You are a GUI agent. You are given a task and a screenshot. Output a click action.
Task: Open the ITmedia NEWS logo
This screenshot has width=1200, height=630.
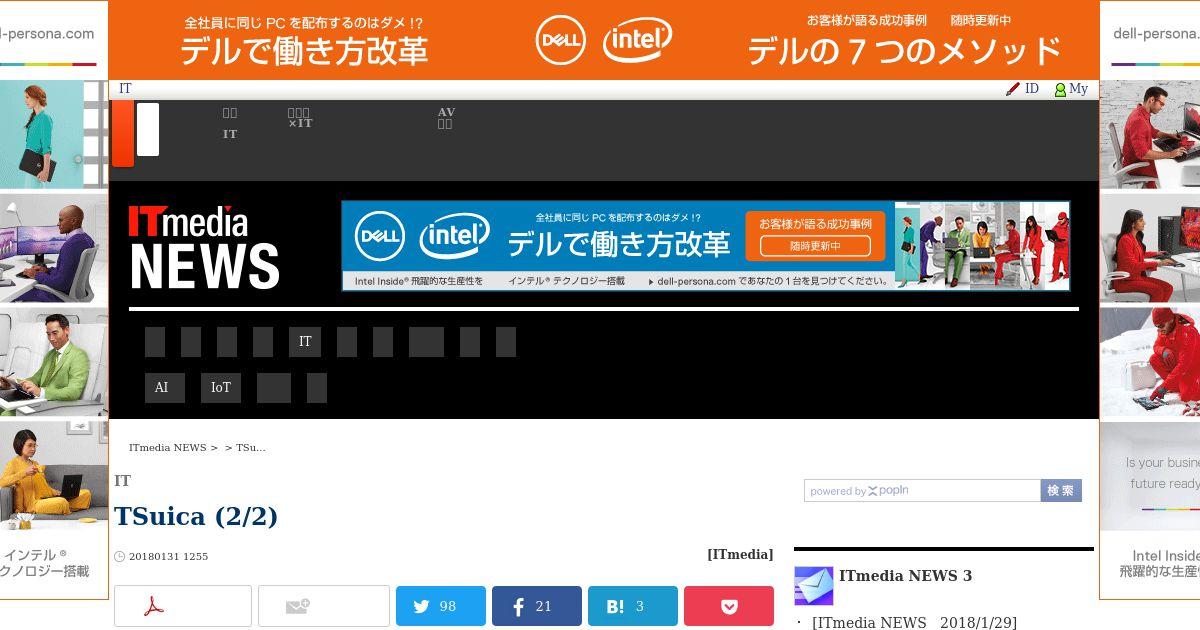204,247
